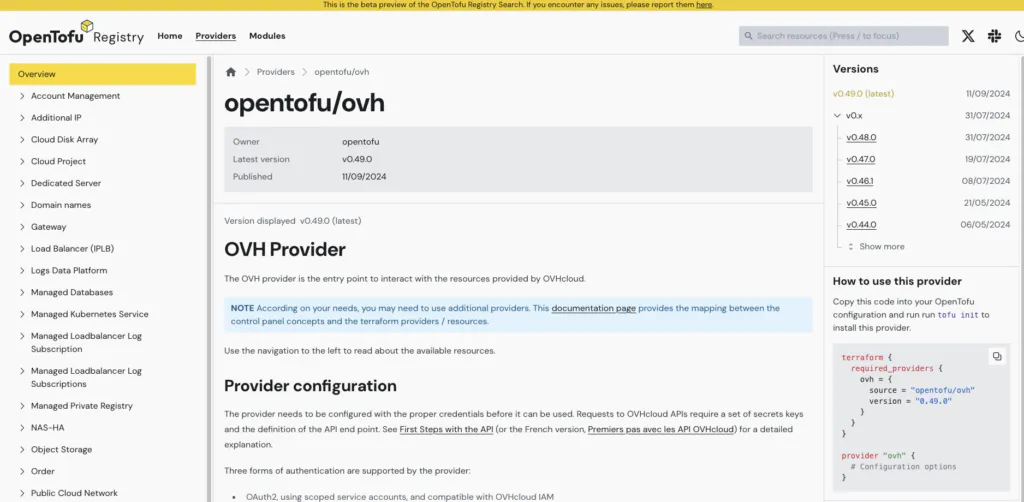1024x502 pixels.
Task: Expand Account Management in sidebar
Action: [22, 96]
